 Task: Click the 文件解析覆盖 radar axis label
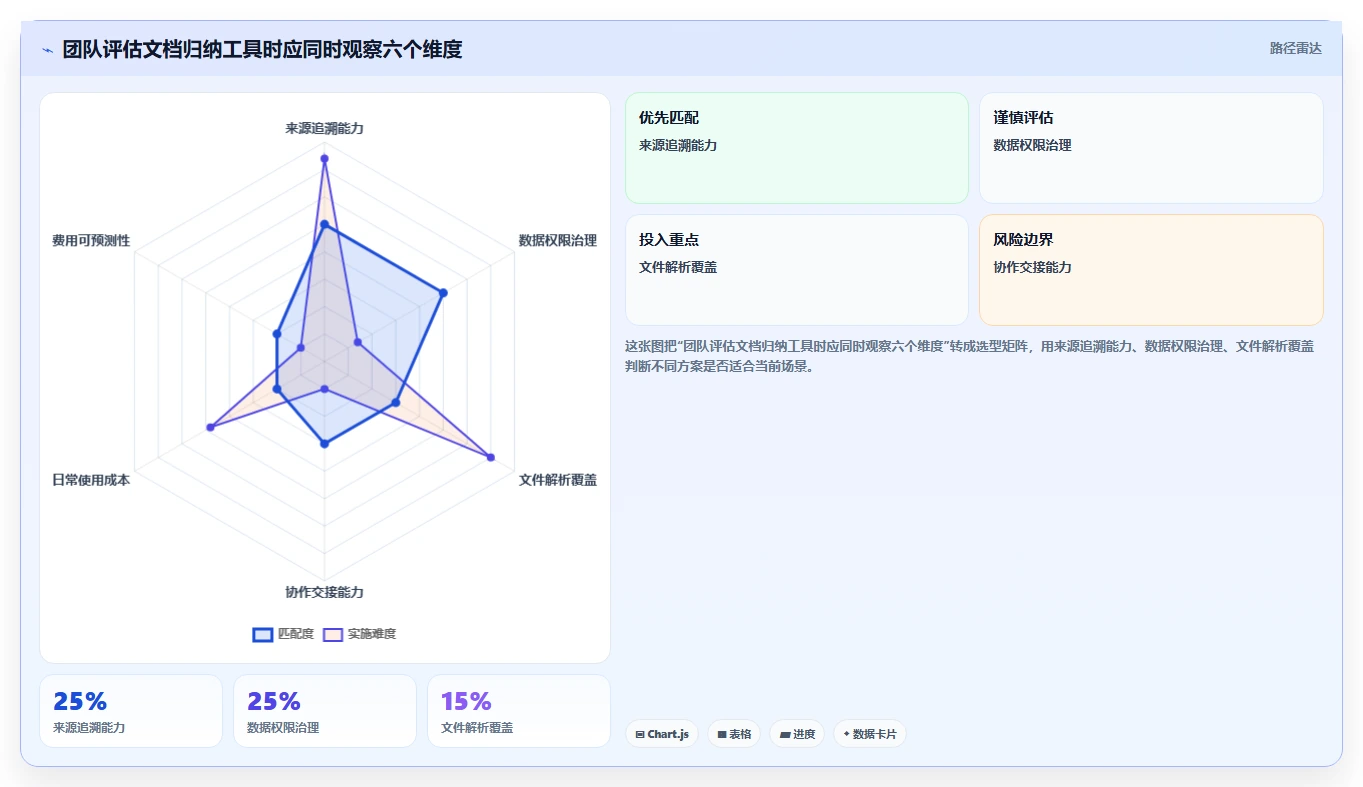(x=558, y=480)
